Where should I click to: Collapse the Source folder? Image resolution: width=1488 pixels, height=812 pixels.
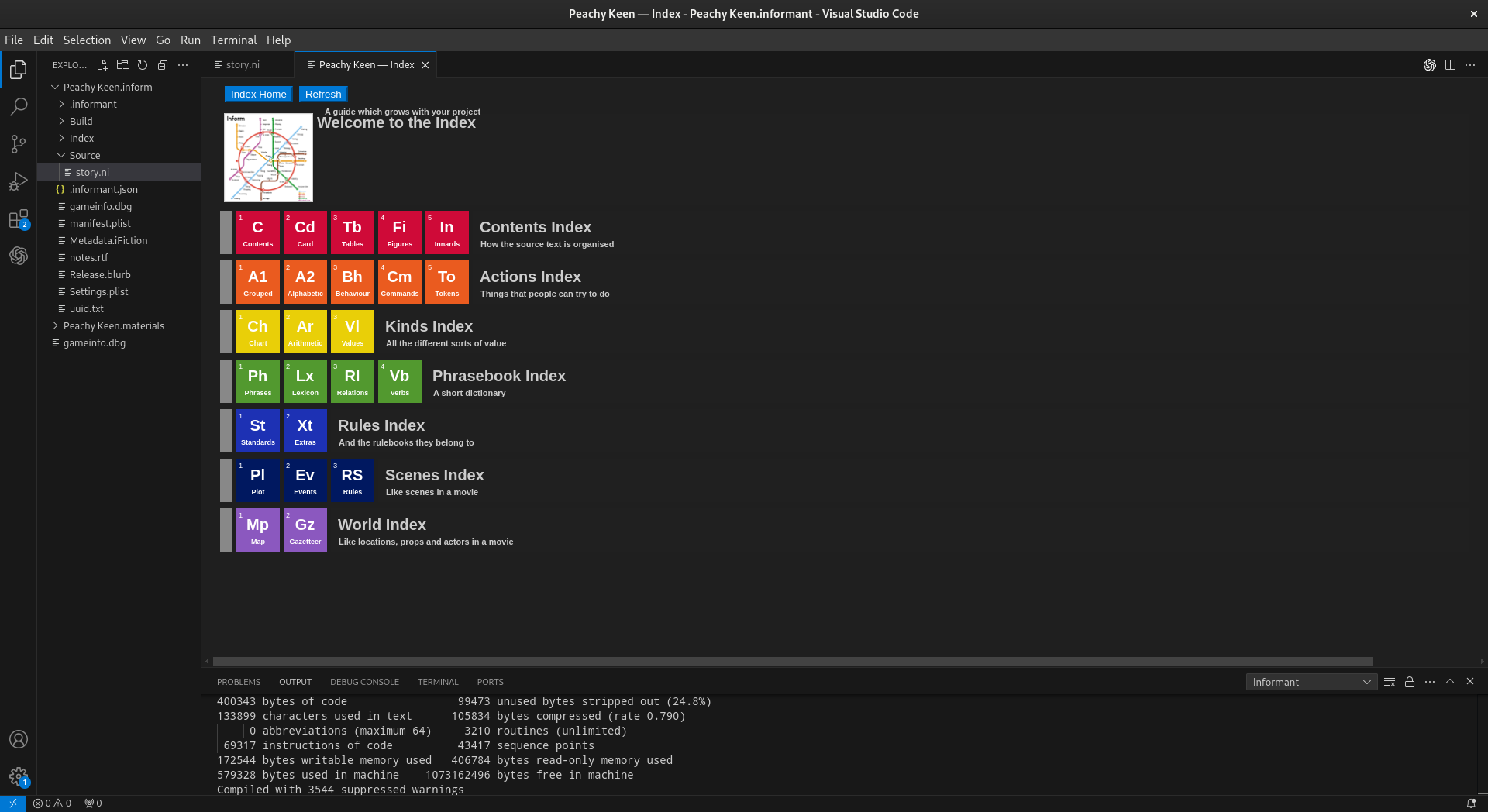119,155
